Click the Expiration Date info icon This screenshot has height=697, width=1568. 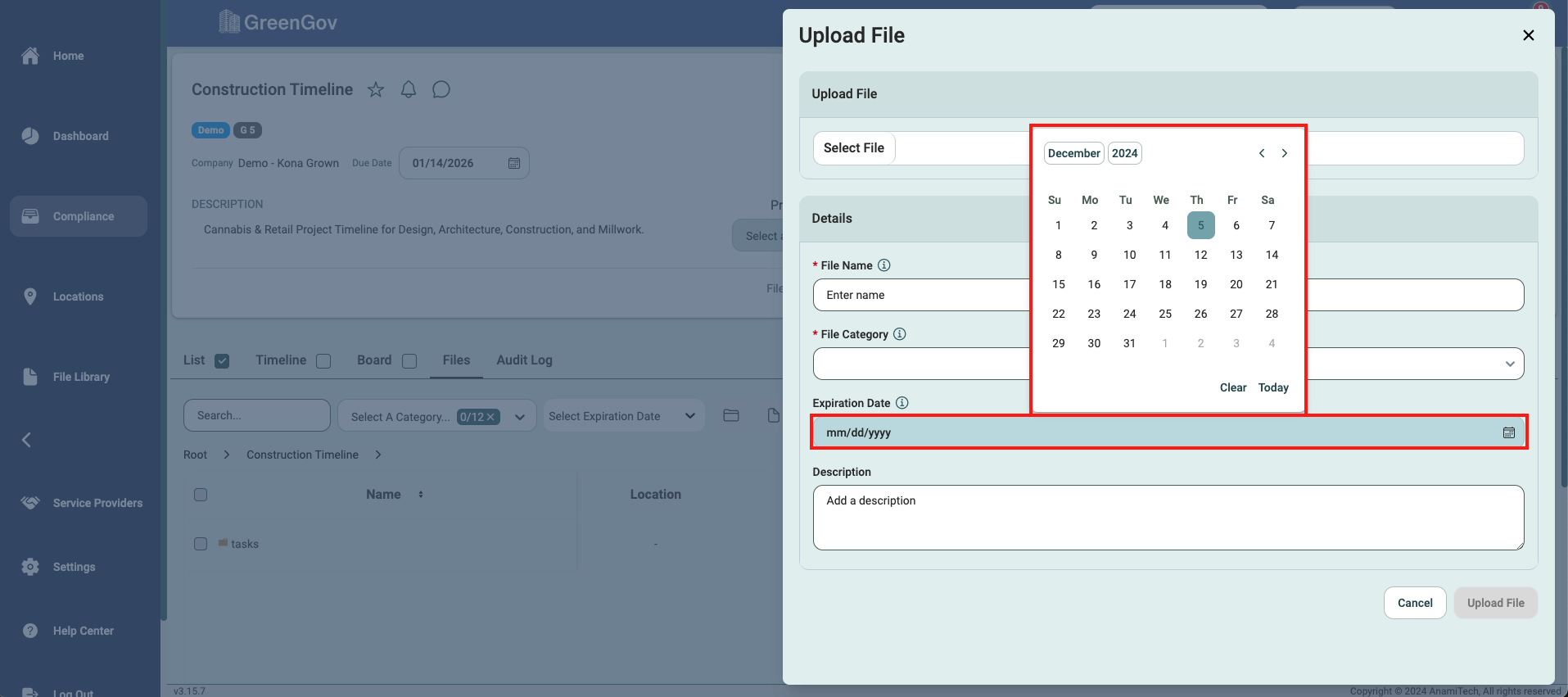click(x=902, y=403)
